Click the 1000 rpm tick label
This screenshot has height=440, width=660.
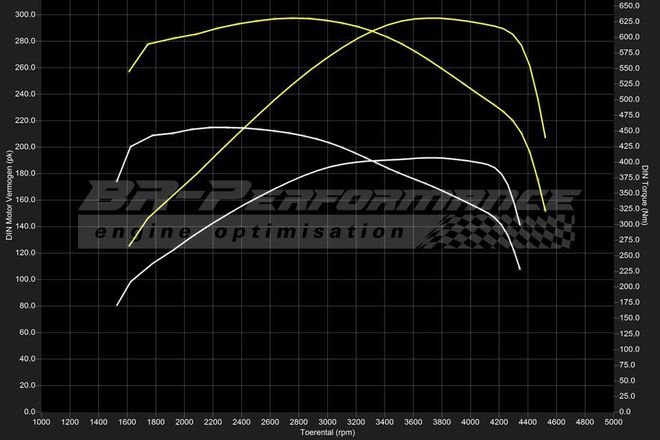point(42,422)
